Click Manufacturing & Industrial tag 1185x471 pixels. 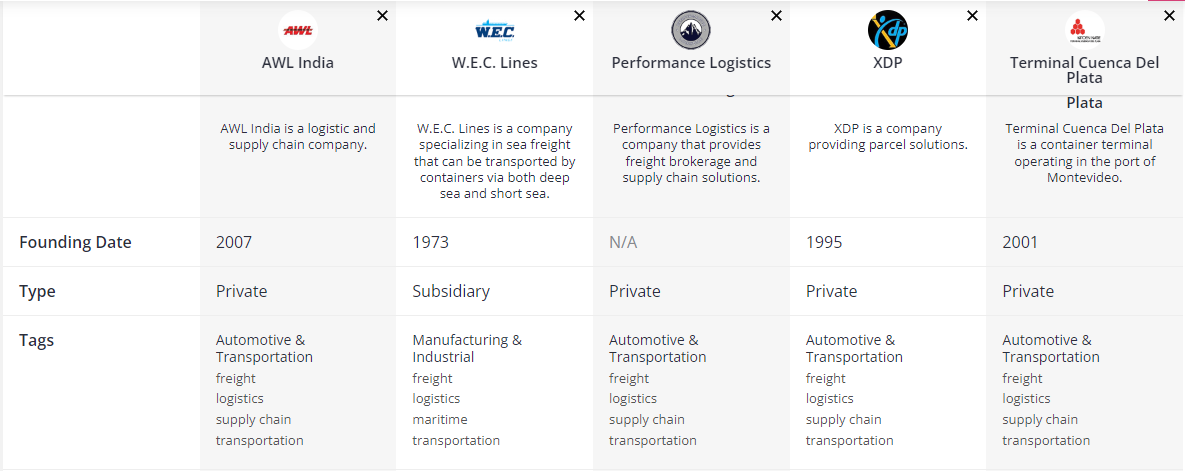(467, 348)
